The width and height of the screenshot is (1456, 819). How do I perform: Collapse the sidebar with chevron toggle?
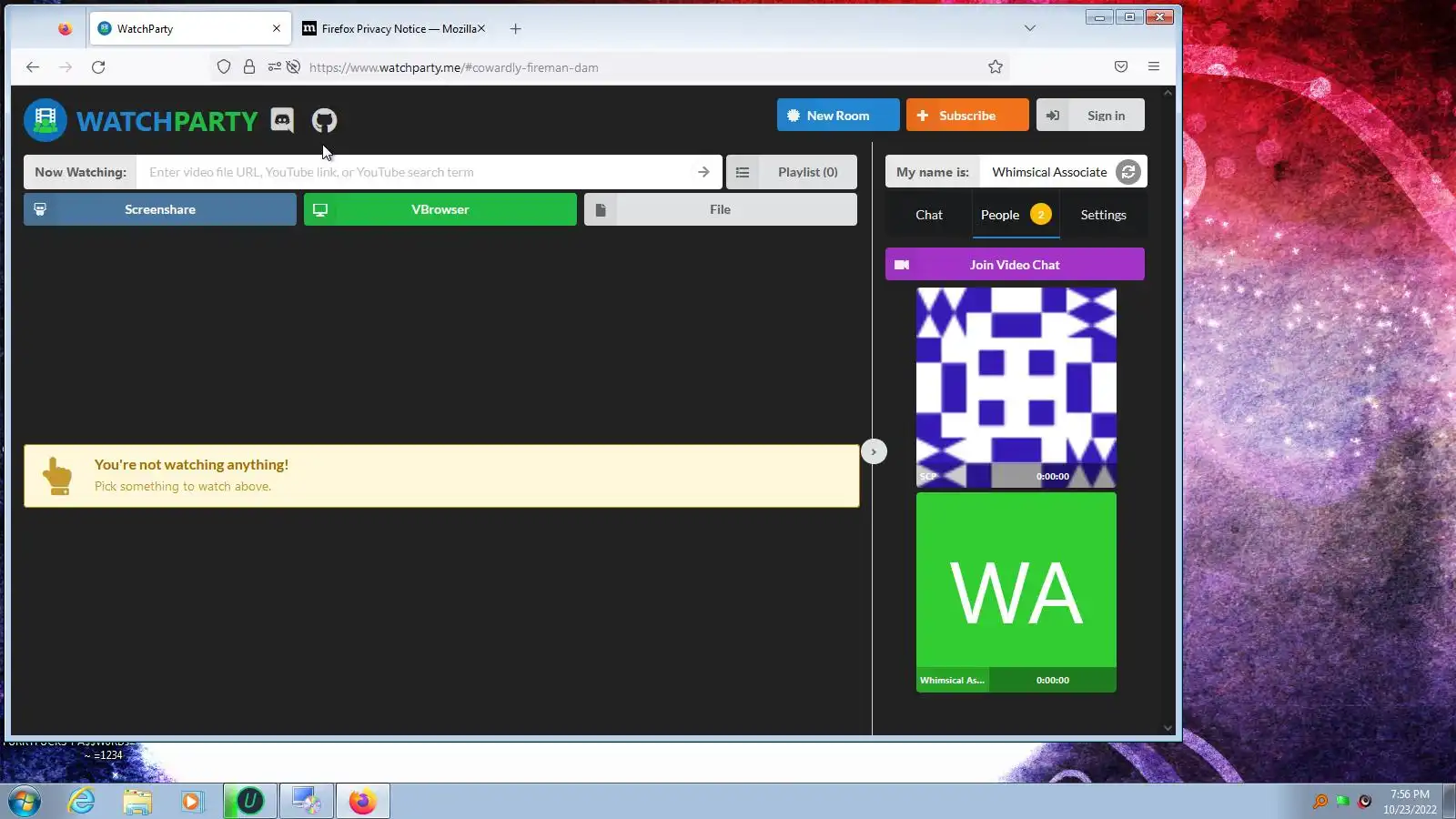874,451
